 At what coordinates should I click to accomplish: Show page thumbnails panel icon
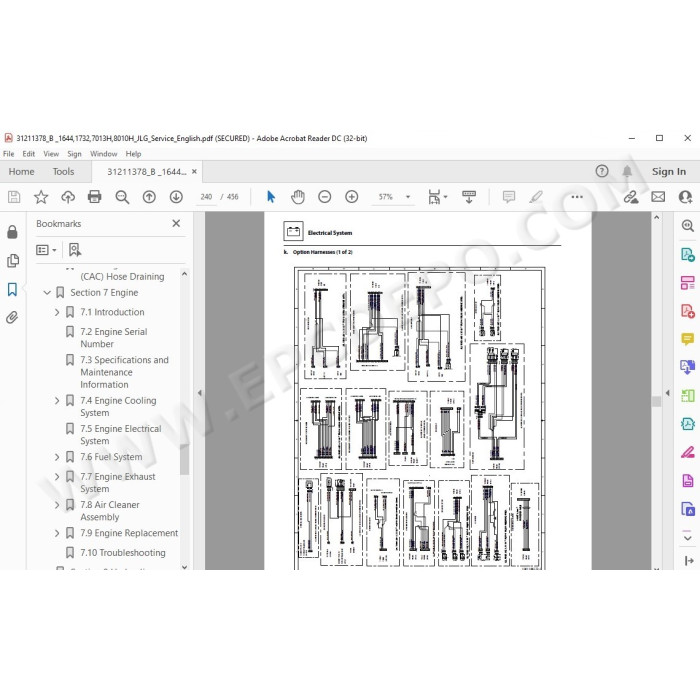(13, 261)
